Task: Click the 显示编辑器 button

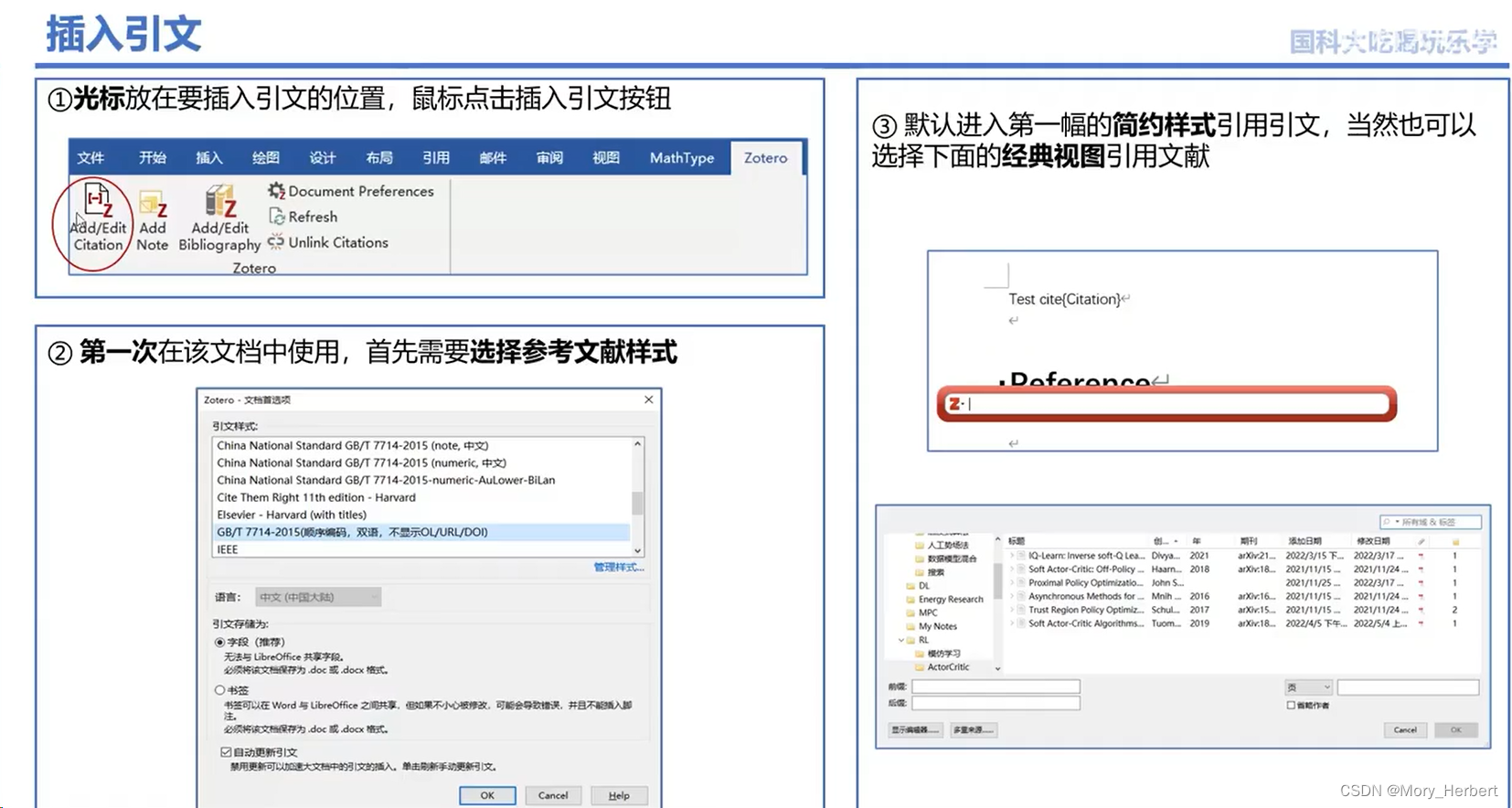Action: (915, 729)
